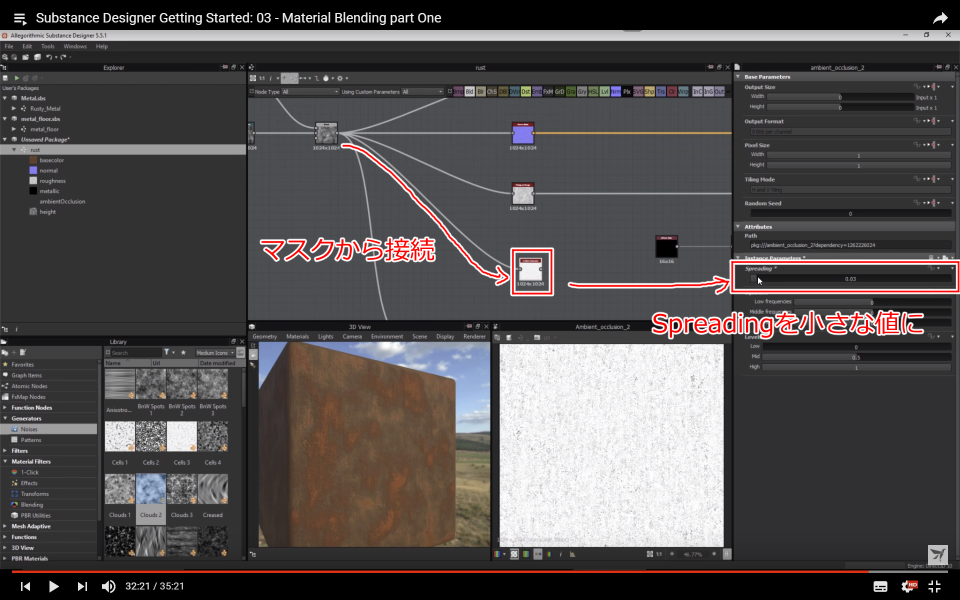Adjust the Levels High slider
Viewport: 960px width, 600px height.
856,367
